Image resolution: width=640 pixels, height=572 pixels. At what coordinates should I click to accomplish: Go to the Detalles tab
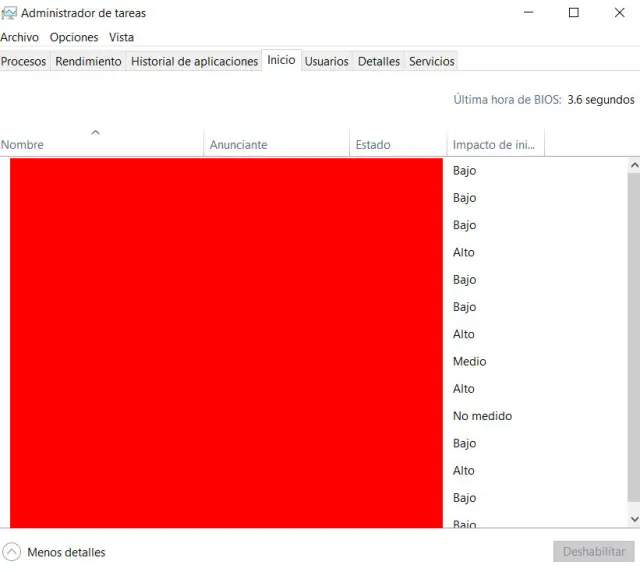tap(379, 61)
